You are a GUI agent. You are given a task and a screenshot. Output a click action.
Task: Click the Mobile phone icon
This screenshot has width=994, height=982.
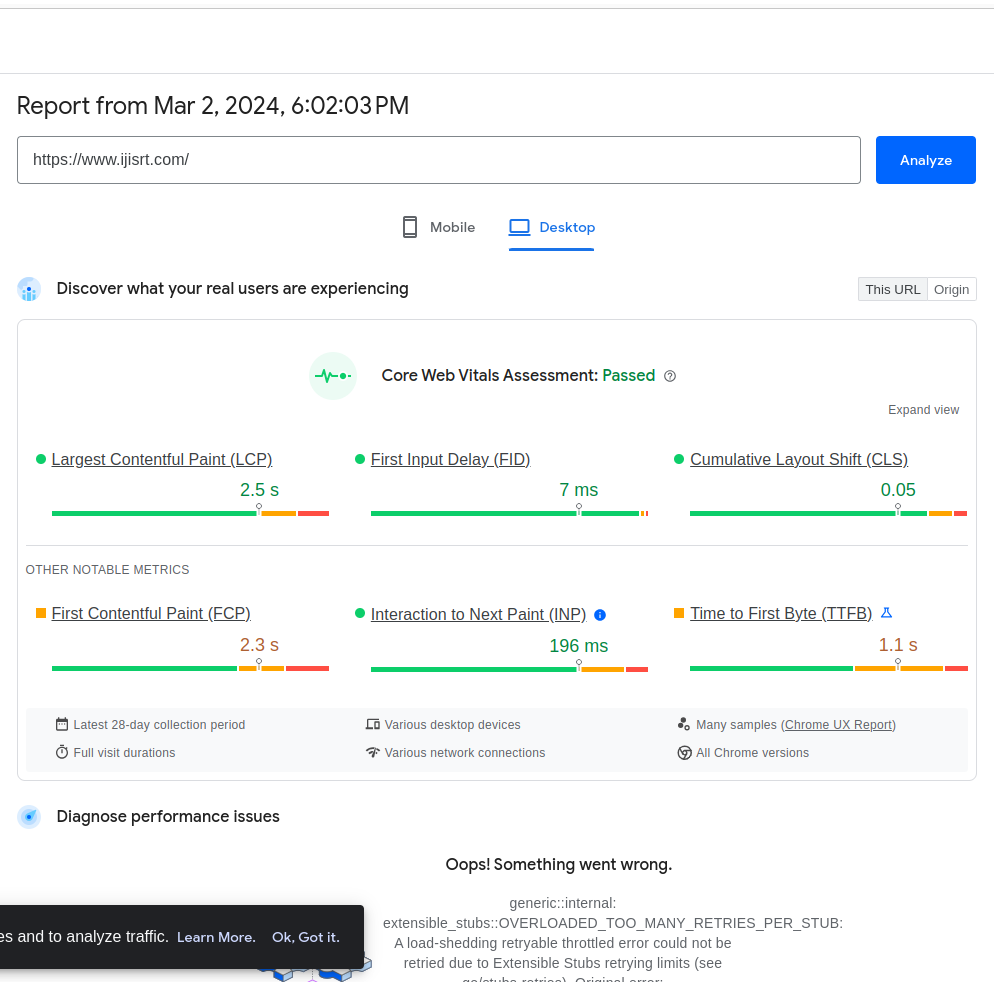(x=409, y=227)
